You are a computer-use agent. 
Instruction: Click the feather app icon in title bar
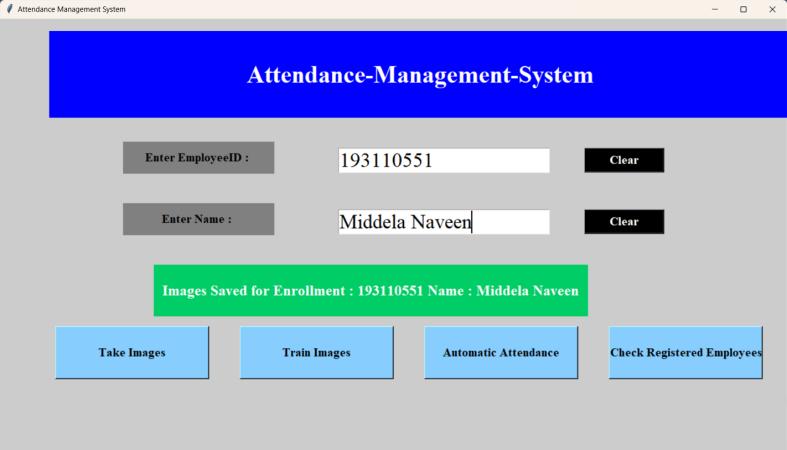pos(9,9)
